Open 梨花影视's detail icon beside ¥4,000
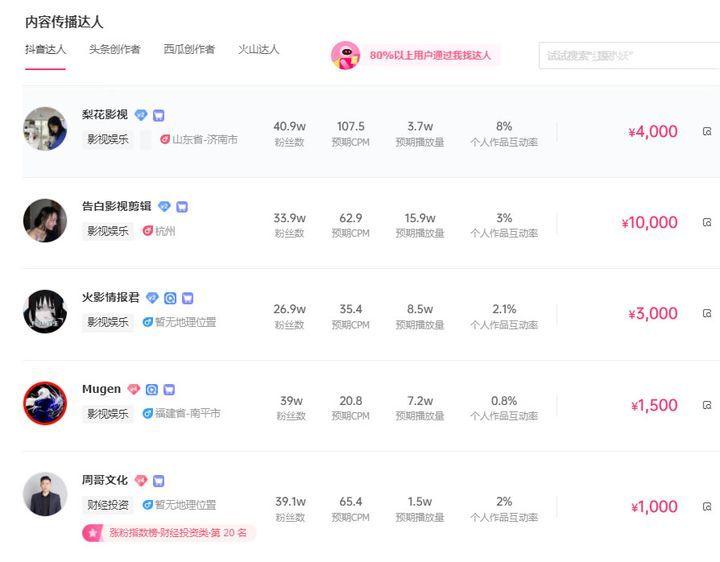Image resolution: width=720 pixels, height=562 pixels. click(707, 131)
